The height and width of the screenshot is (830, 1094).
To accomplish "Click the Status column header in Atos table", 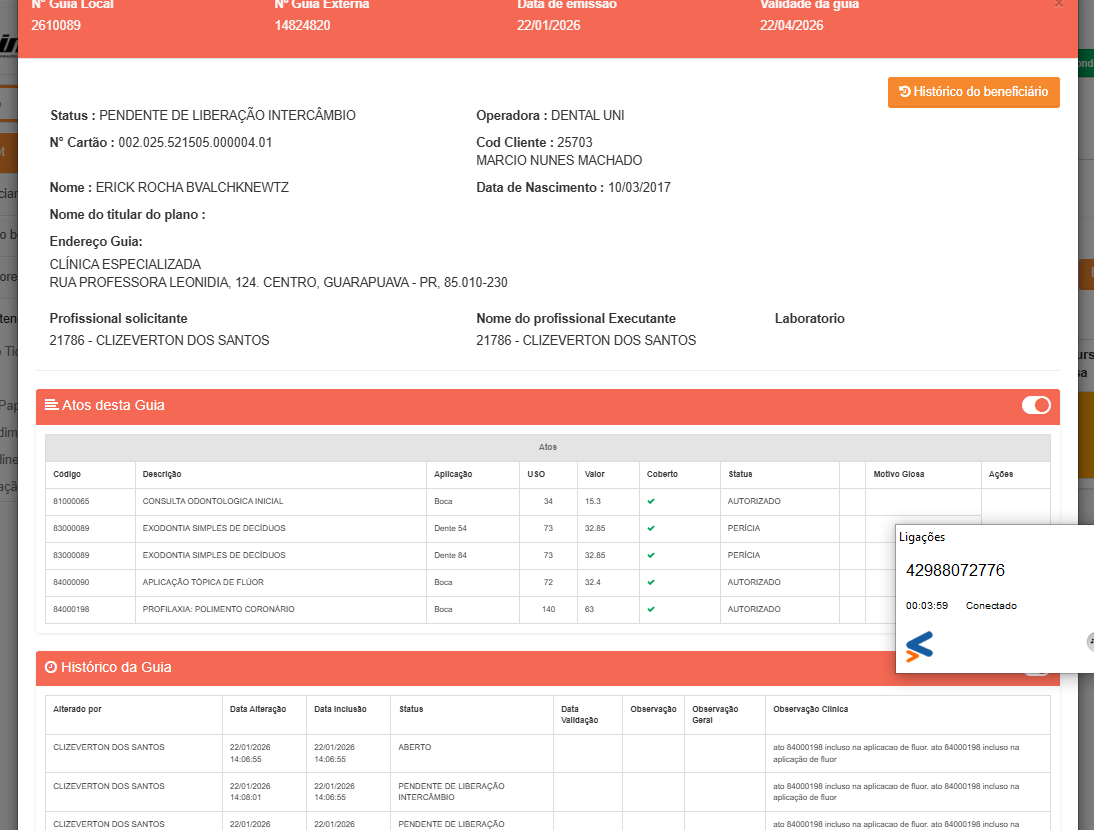I will coord(740,474).
